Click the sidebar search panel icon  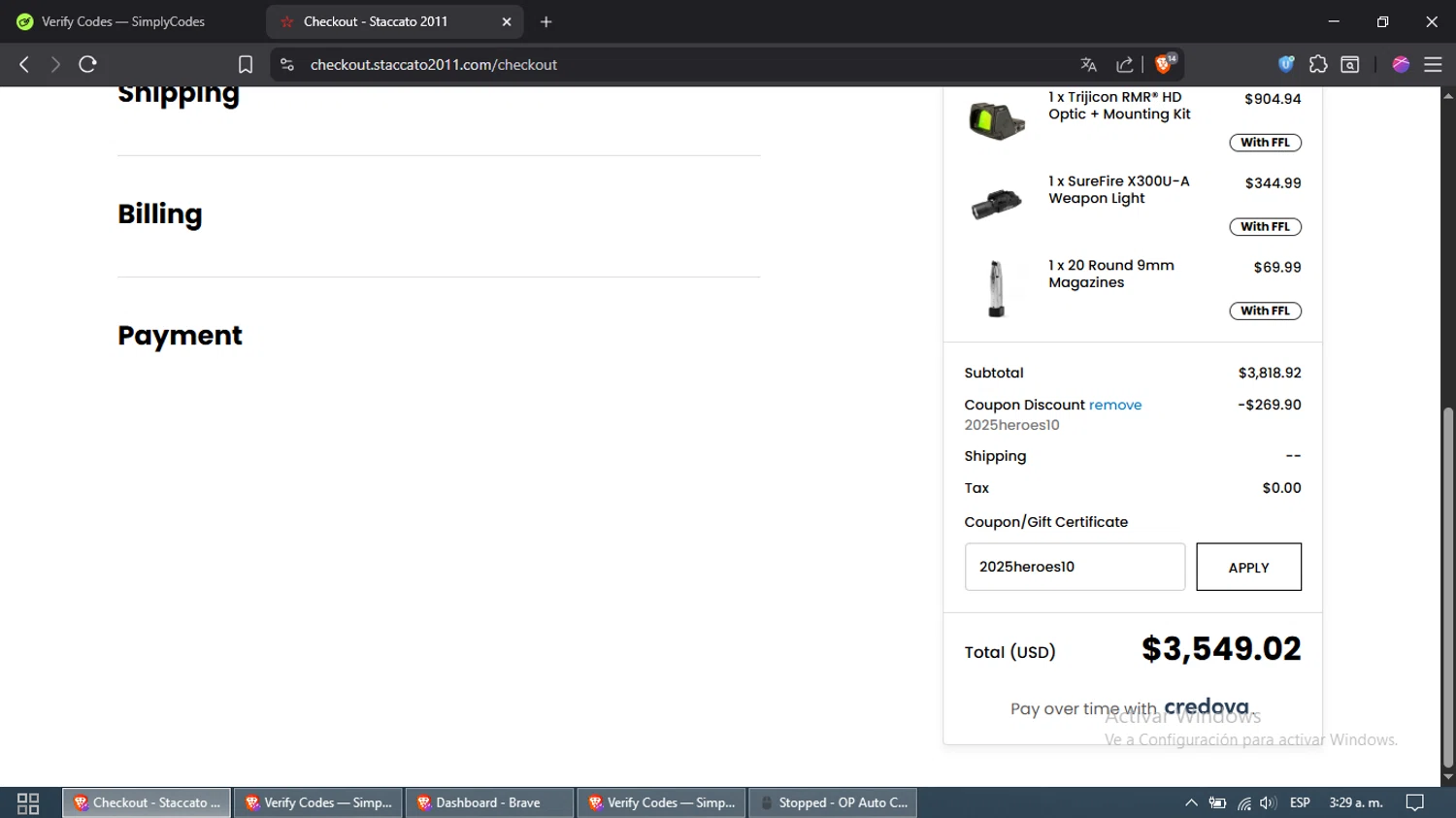tap(1350, 64)
